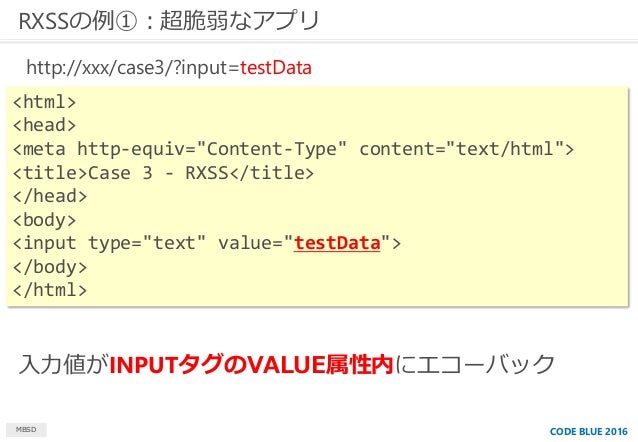The width and height of the screenshot is (638, 442).
Task: Click the red INPUTタグのVALUE属性内 text
Action: [251, 364]
